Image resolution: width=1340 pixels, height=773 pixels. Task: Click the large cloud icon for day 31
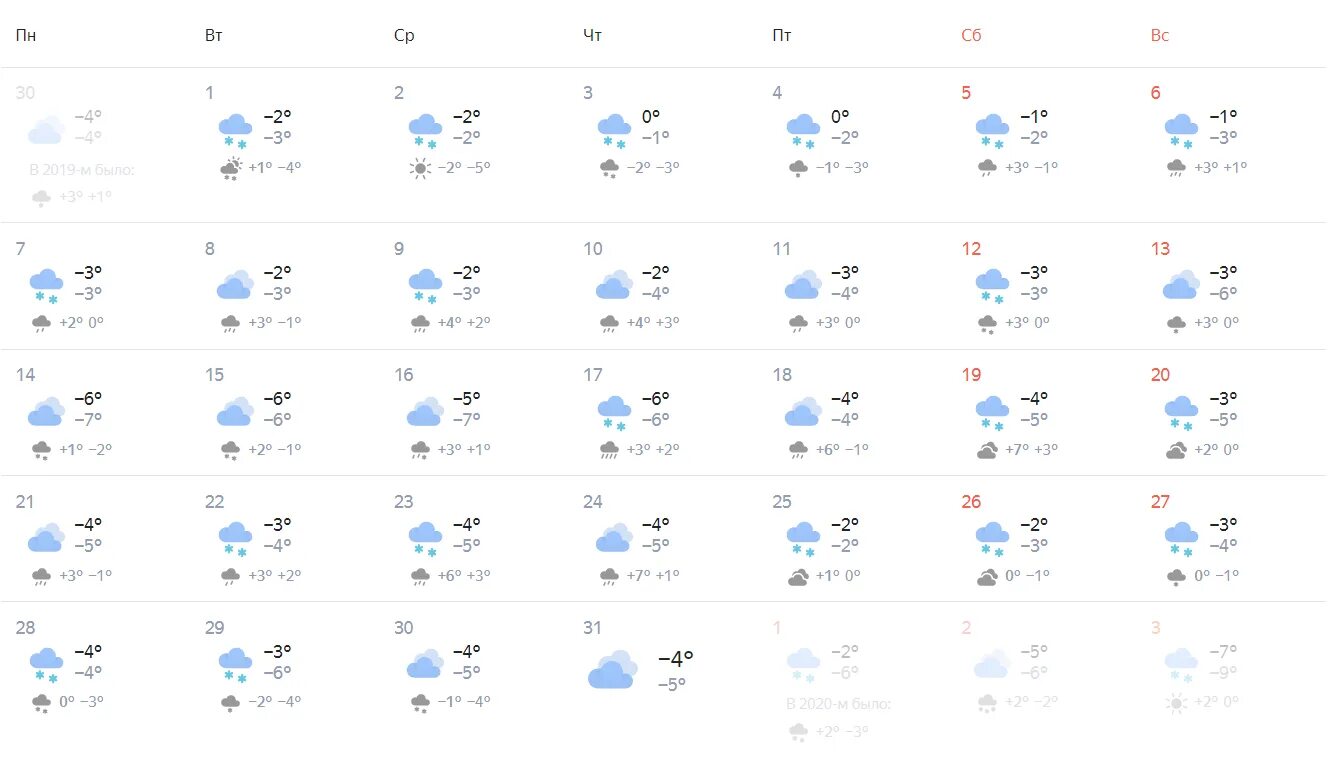tap(612, 669)
